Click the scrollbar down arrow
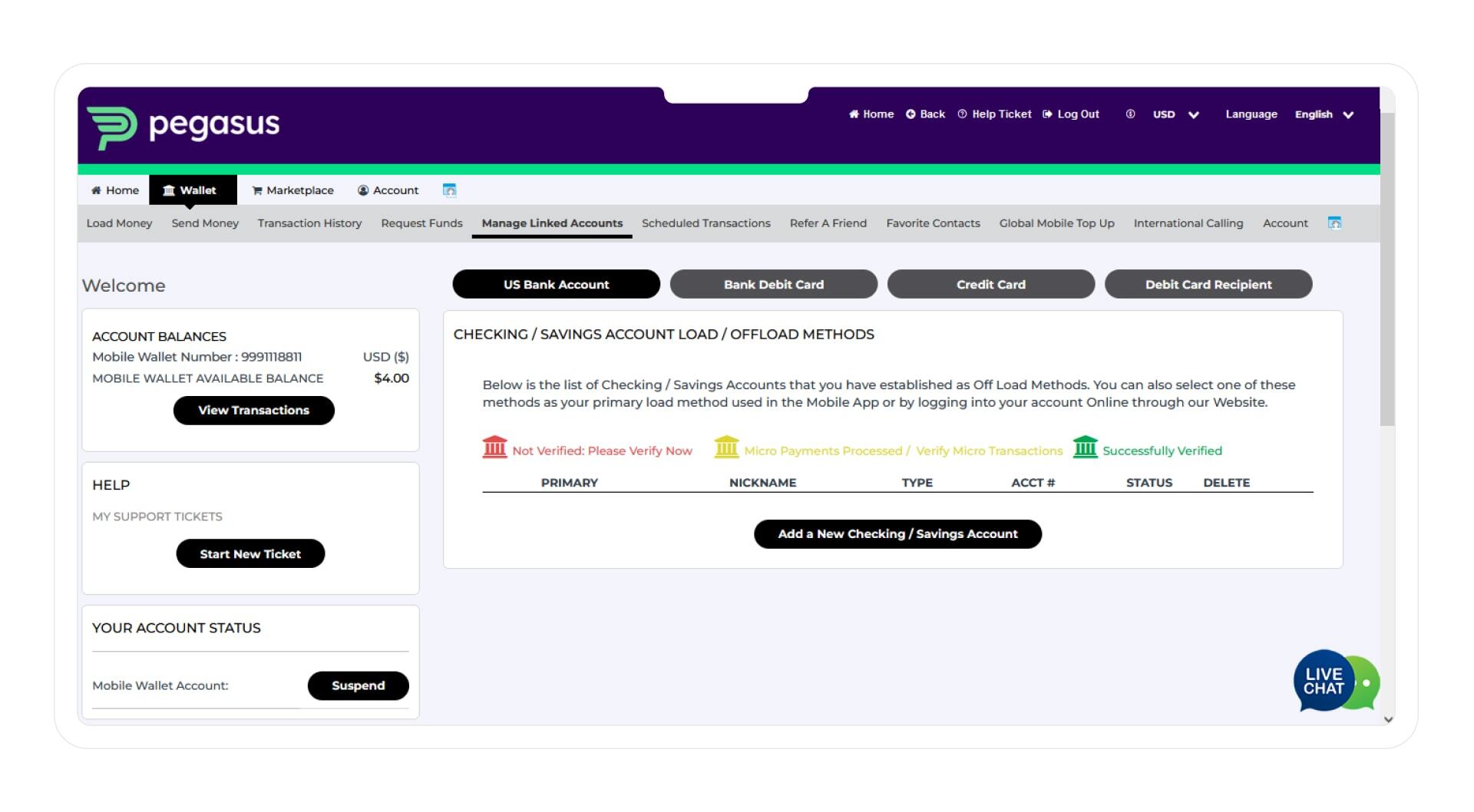Viewport: 1474px width, 812px height. [x=1387, y=719]
